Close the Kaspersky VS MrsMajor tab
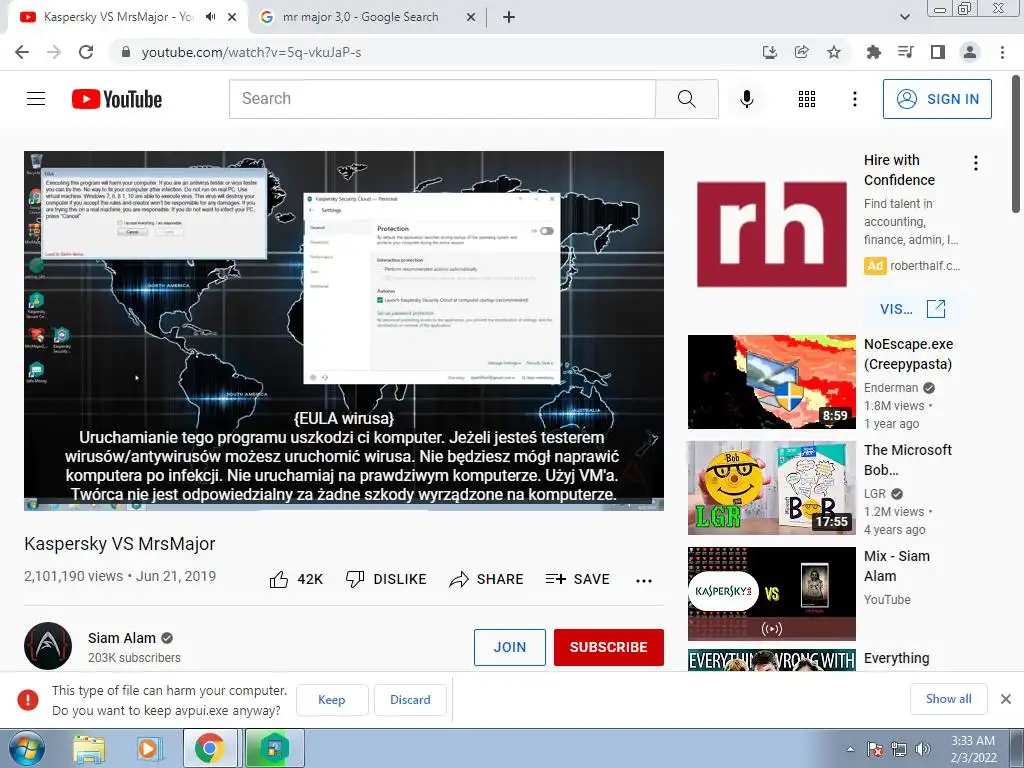Image resolution: width=1024 pixels, height=768 pixels. (x=232, y=18)
